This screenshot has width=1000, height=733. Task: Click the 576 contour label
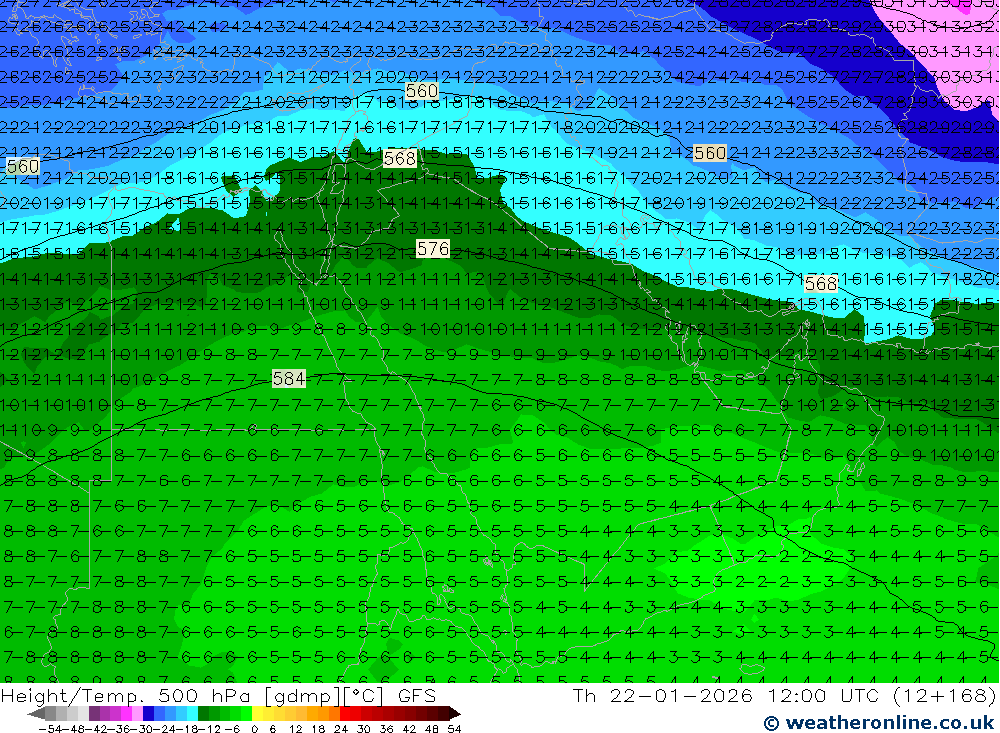point(432,249)
